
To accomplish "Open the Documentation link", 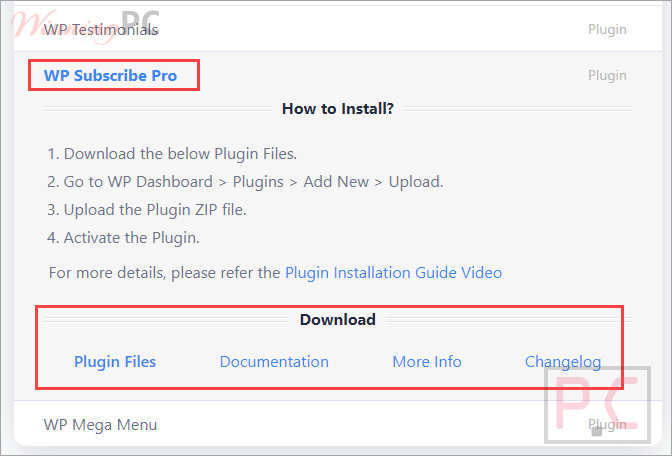I will click(274, 362).
